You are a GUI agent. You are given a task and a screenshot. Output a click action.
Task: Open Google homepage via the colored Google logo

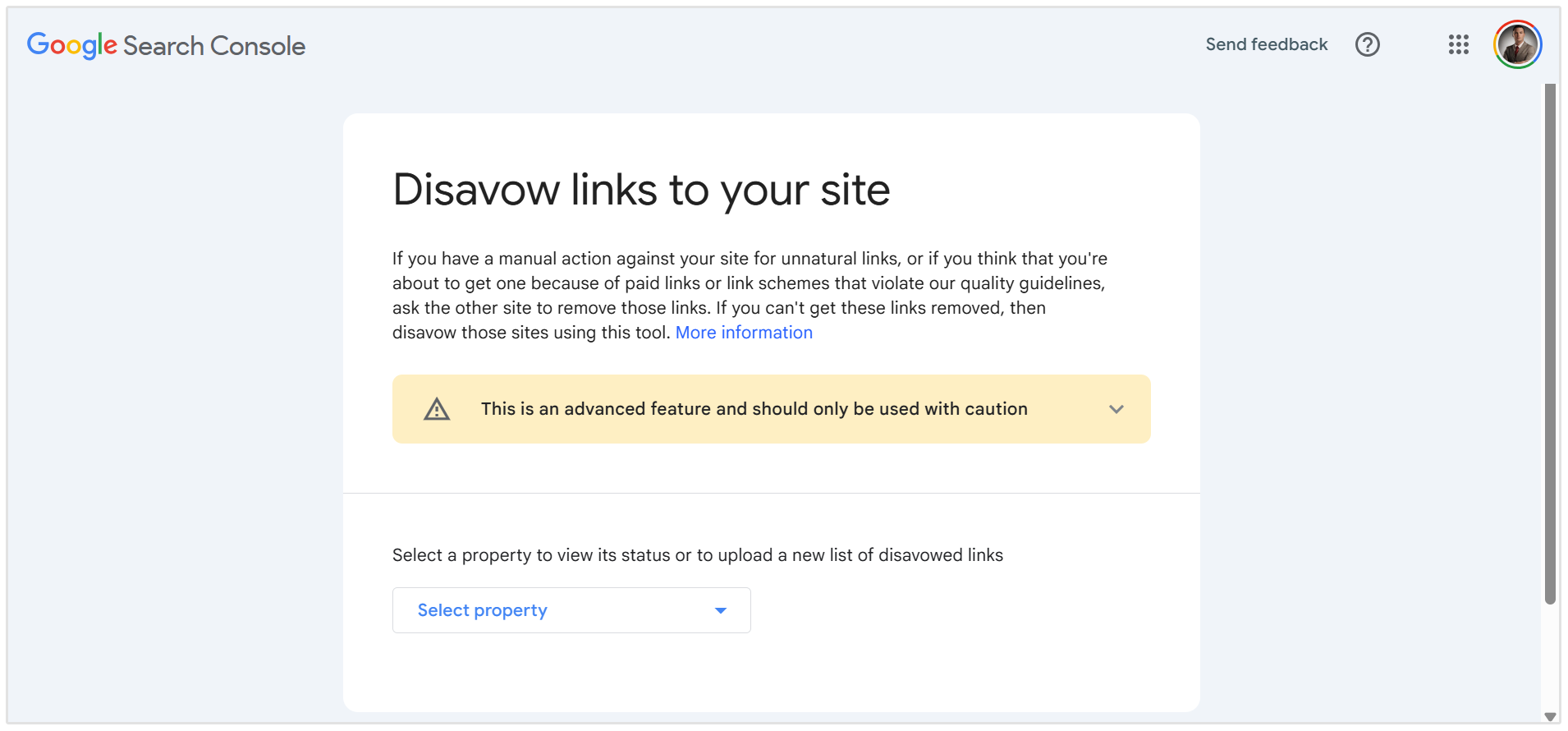click(x=71, y=45)
